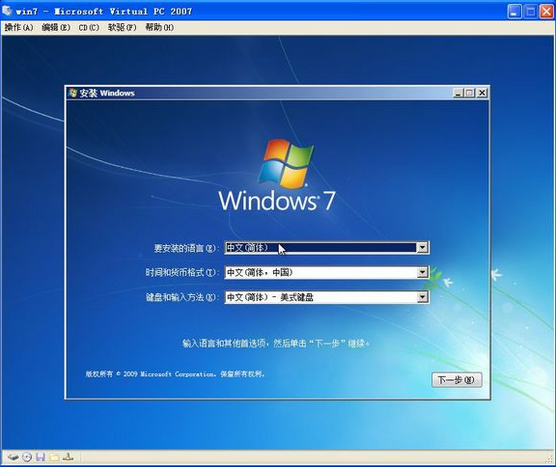Select the 中文(简体) language field
The image size is (556, 467).
pos(327,248)
